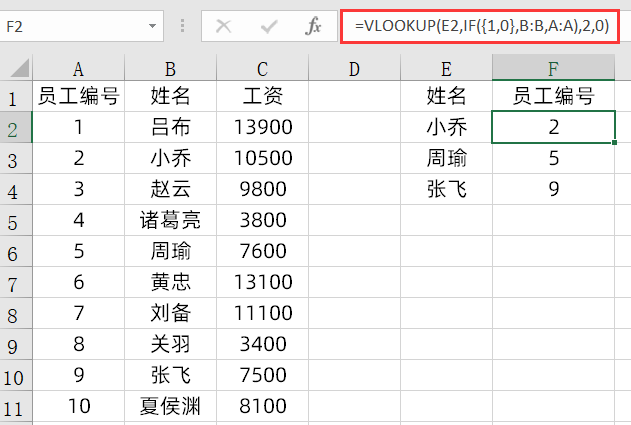Image resolution: width=631 pixels, height=425 pixels.
Task: Click the fill handle on cell F2
Action: pos(615,142)
